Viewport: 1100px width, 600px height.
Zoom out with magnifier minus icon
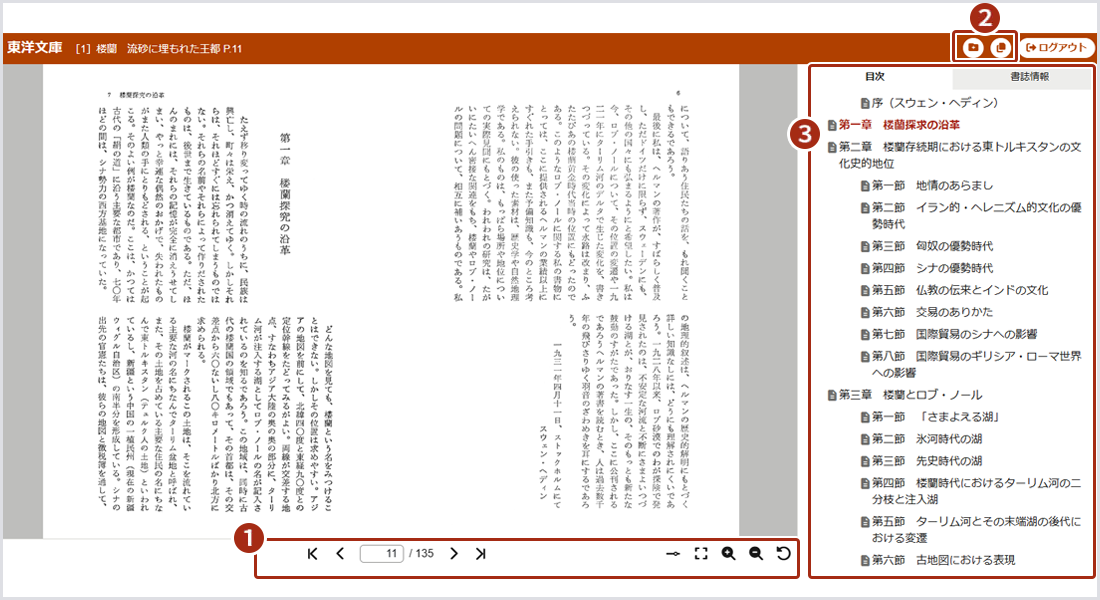pos(756,554)
